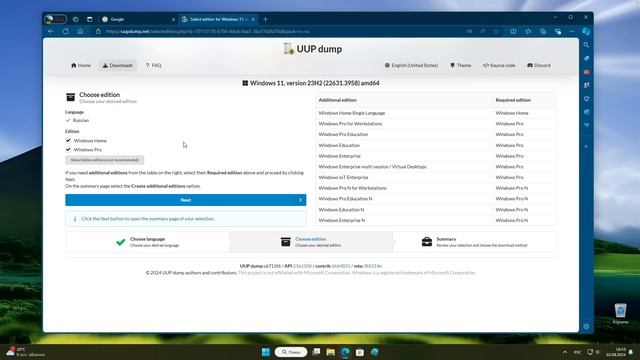
Task: Click the Choose edition step link
Action: pyautogui.click(x=311, y=239)
